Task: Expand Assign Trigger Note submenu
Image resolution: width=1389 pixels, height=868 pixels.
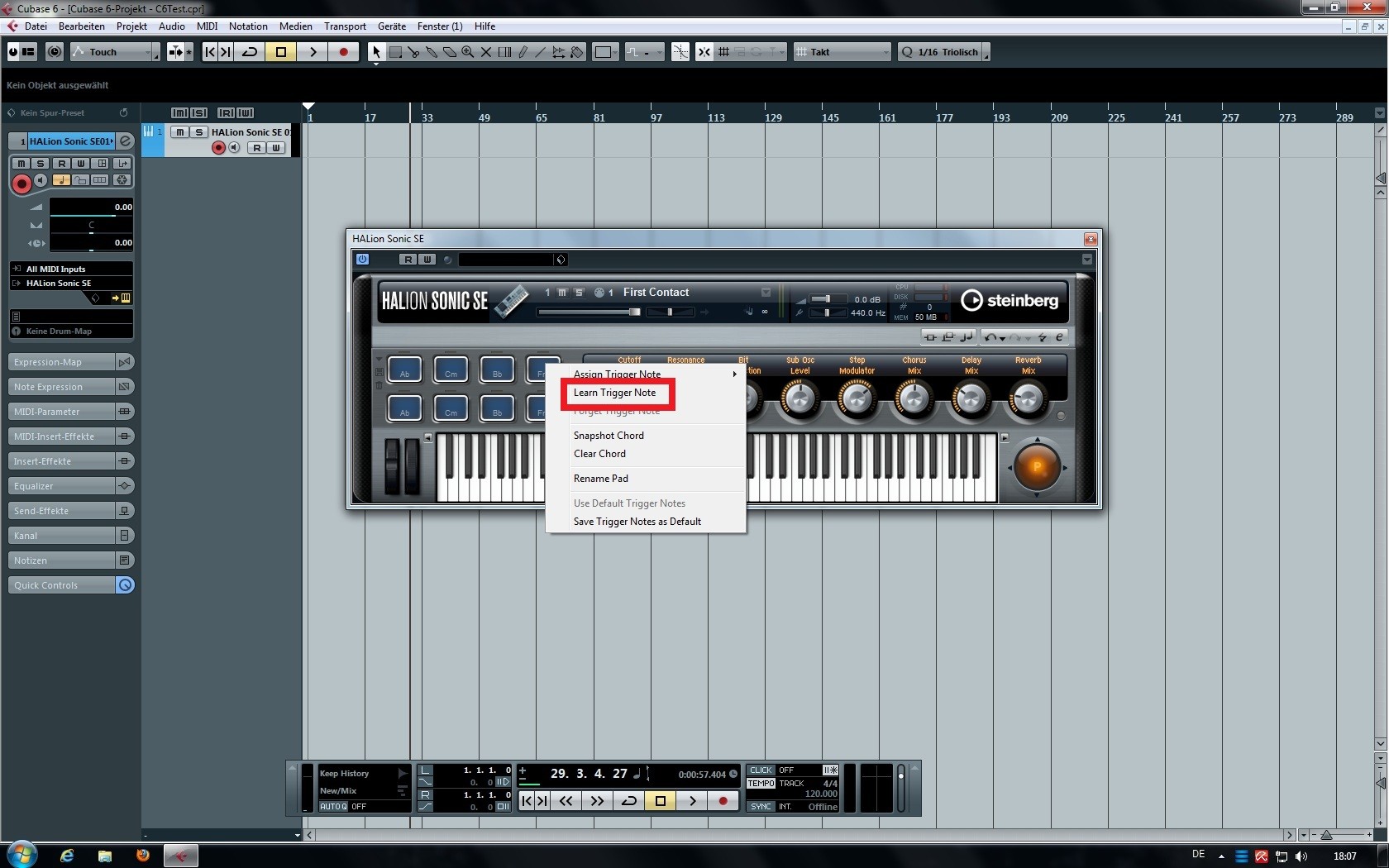Action: (646, 374)
